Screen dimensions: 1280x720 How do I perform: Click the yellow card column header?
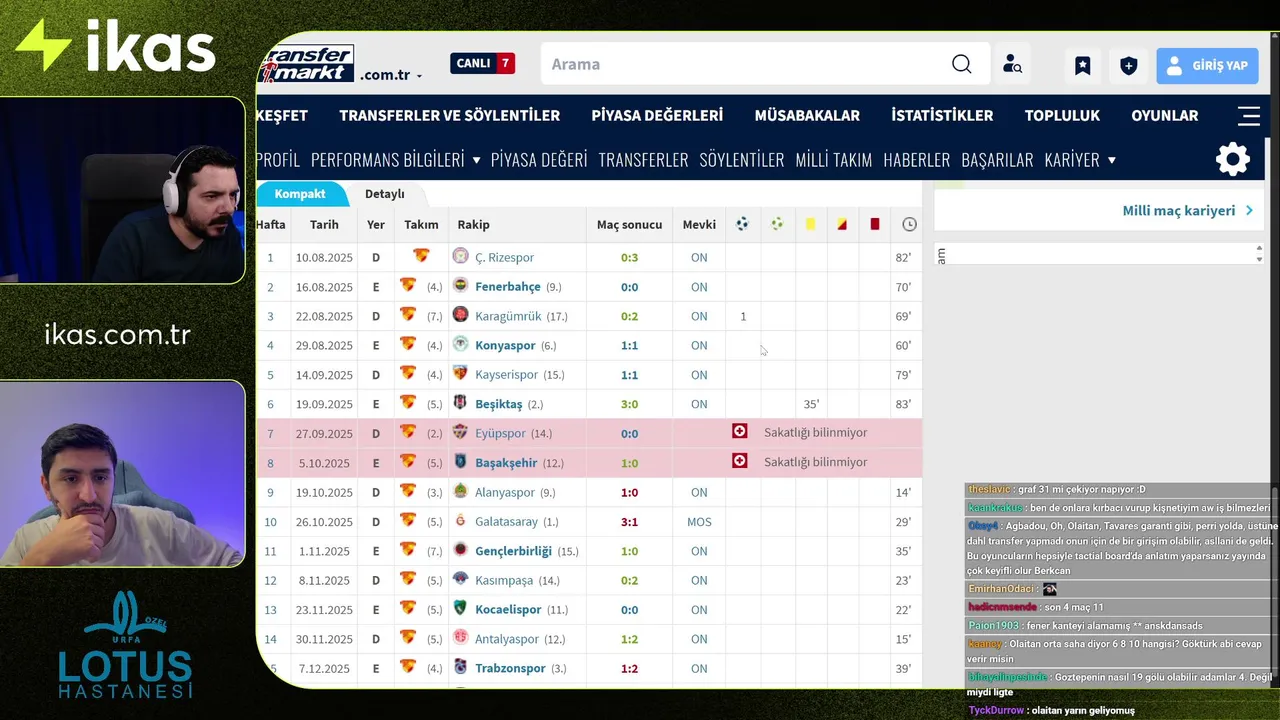coord(810,224)
